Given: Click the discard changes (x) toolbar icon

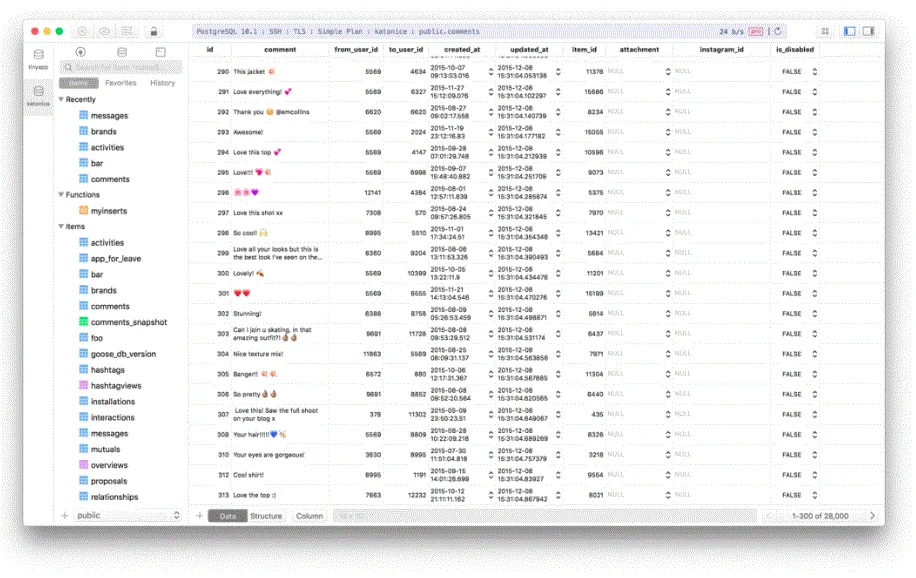Looking at the screenshot, I should coord(82,32).
